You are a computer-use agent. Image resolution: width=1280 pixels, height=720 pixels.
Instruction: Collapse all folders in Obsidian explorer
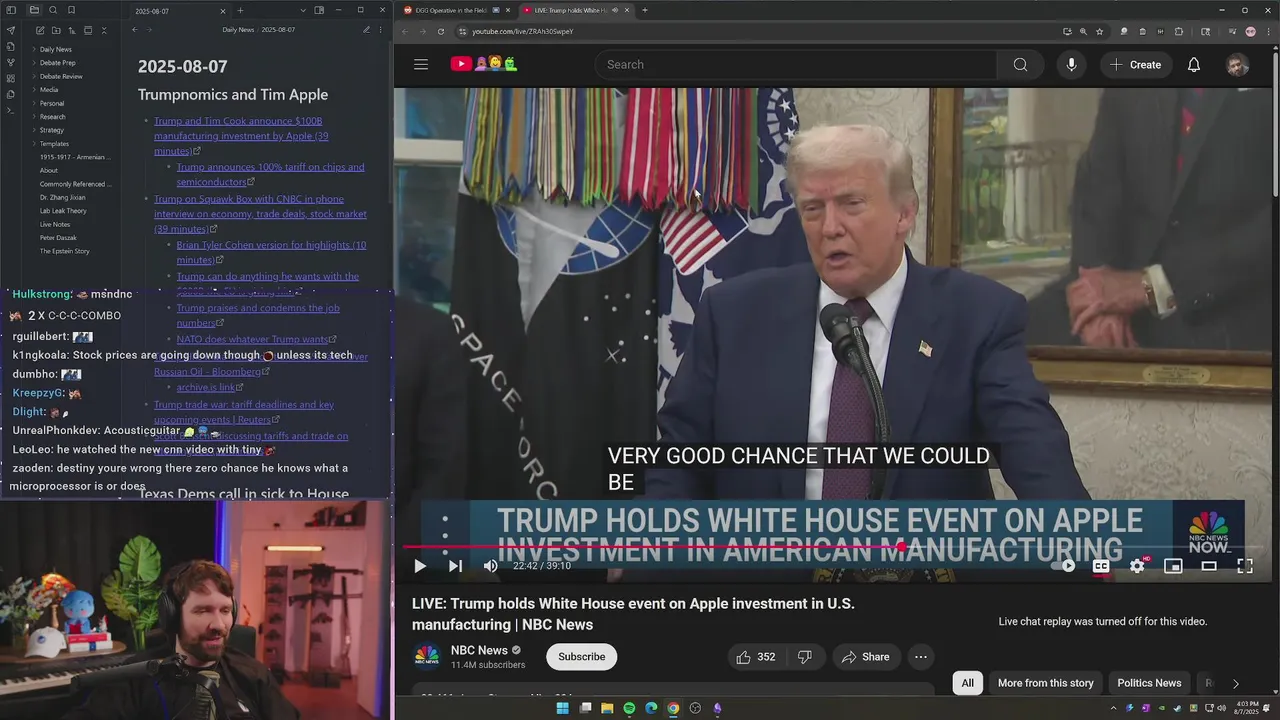click(104, 30)
